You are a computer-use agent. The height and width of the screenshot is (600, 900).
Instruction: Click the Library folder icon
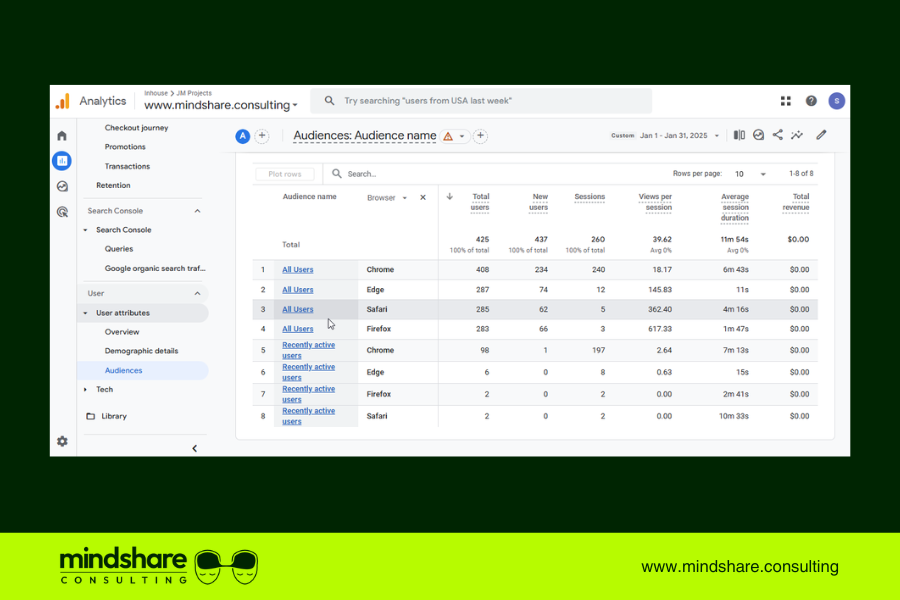[90, 416]
